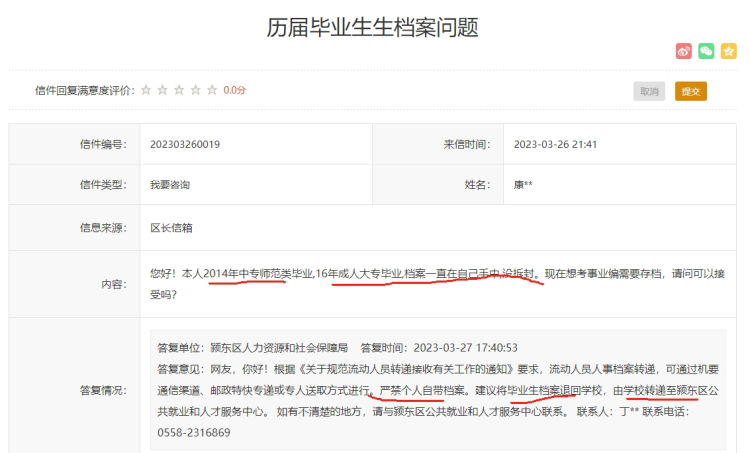Image resolution: width=750 pixels, height=453 pixels.
Task: Click the 区长信箱 information source value
Action: (x=169, y=228)
